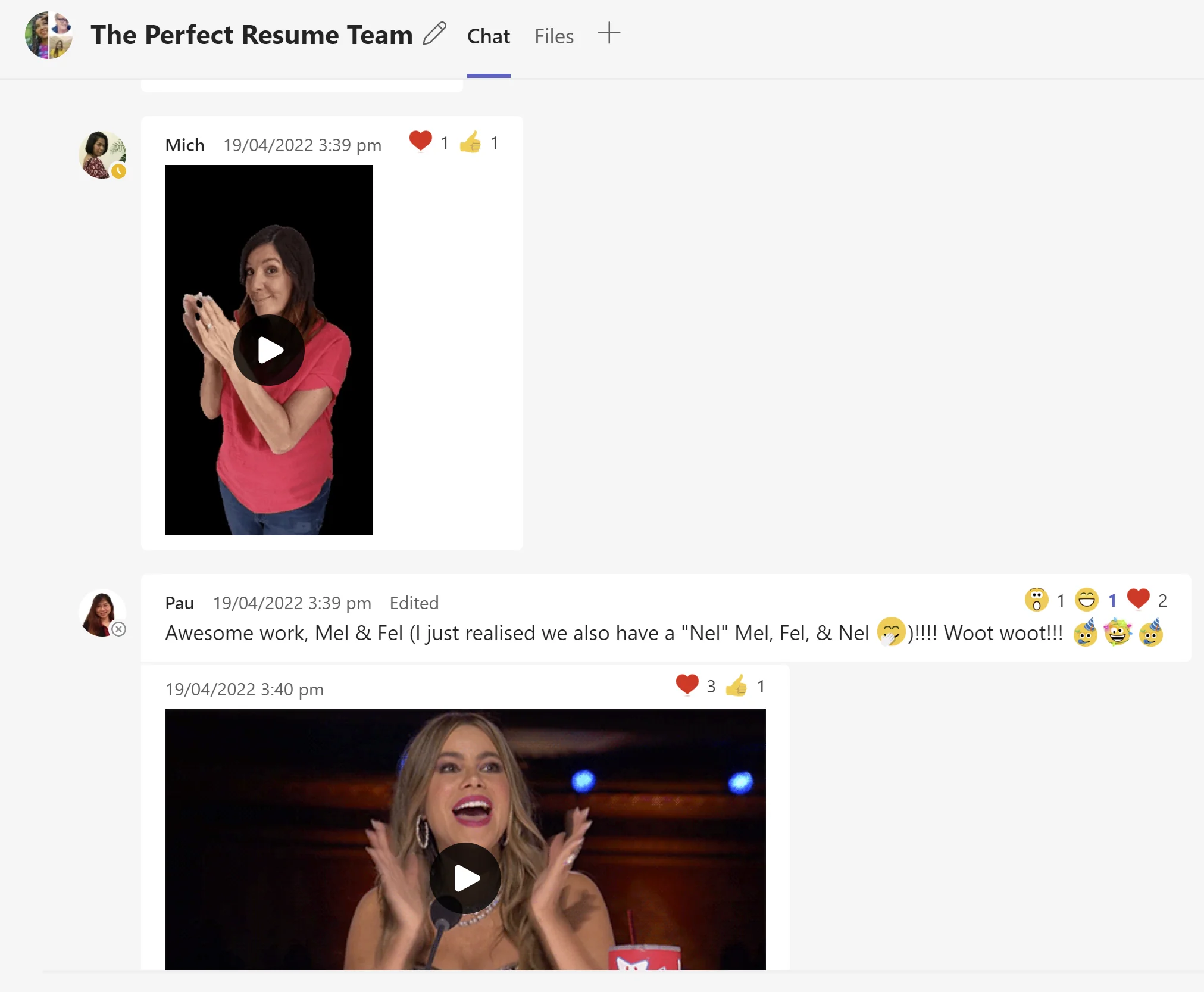
Task: Click the heart reaction on Mich's message
Action: pos(421,142)
